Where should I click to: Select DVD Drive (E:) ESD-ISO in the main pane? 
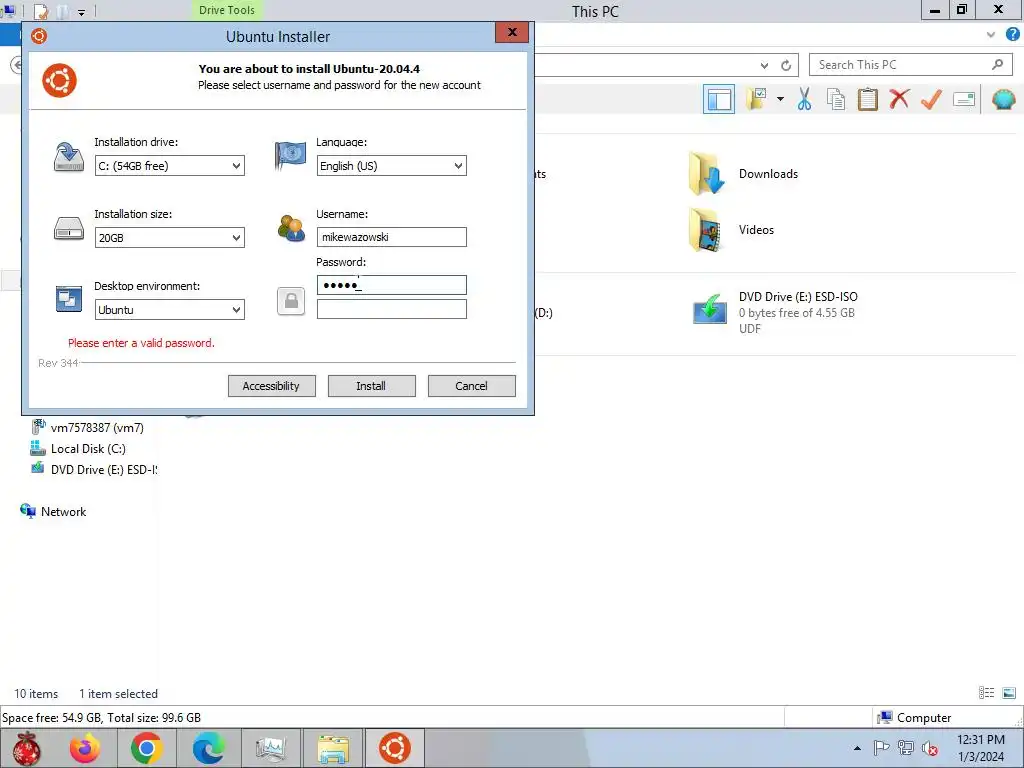point(776,312)
